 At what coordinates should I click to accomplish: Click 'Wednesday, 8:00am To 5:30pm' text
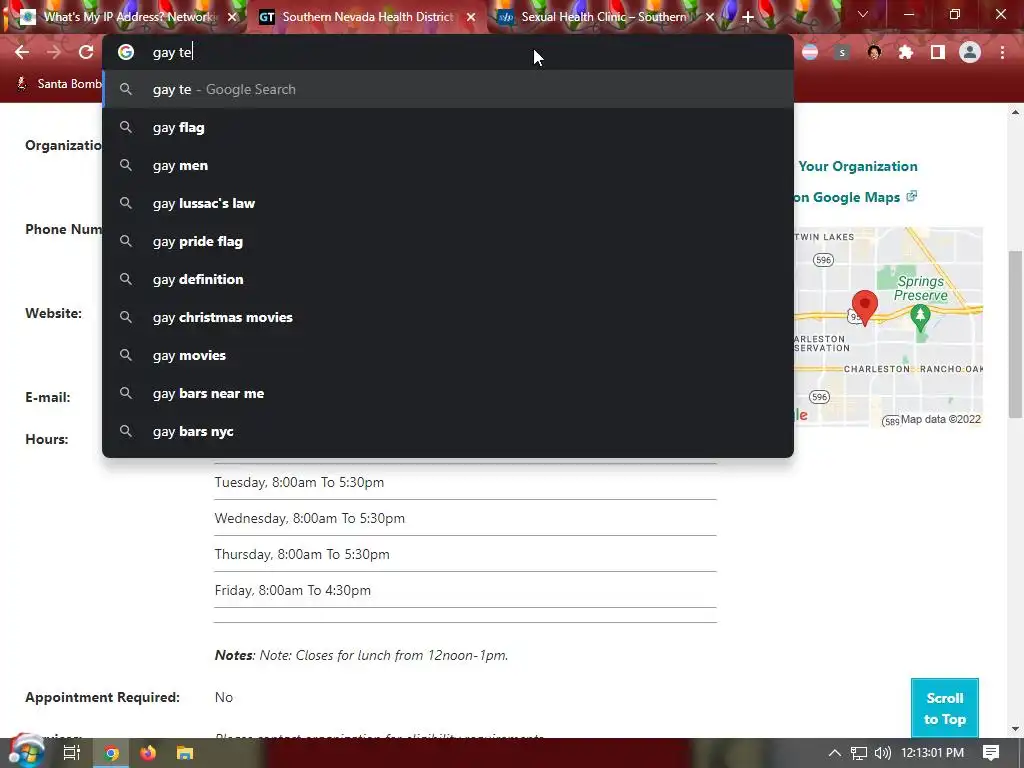[310, 518]
